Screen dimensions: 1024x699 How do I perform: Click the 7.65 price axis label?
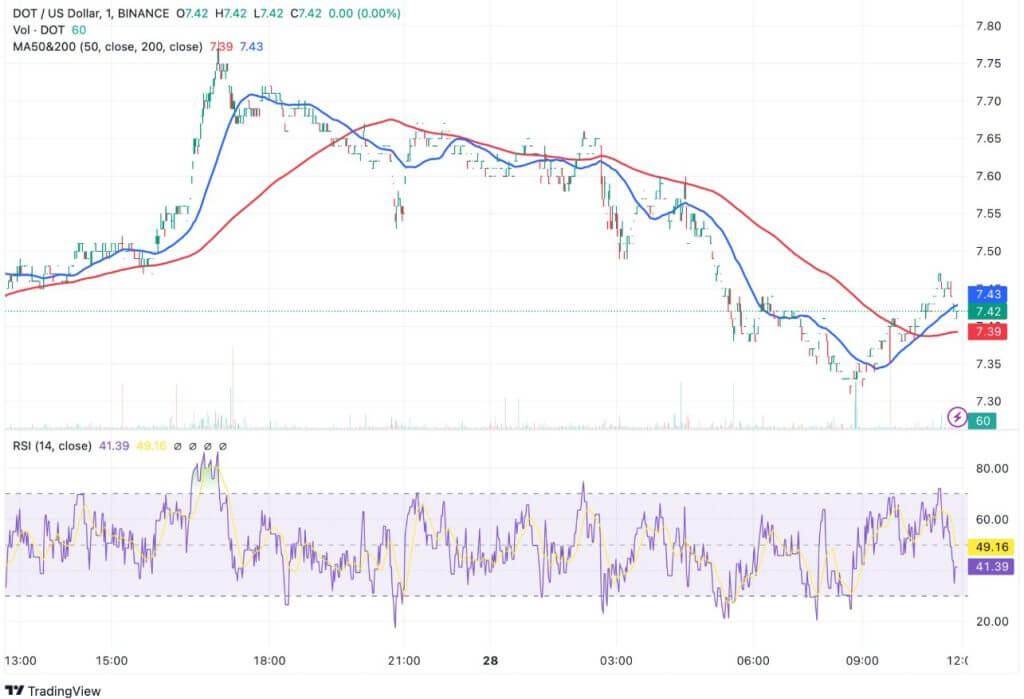988,138
